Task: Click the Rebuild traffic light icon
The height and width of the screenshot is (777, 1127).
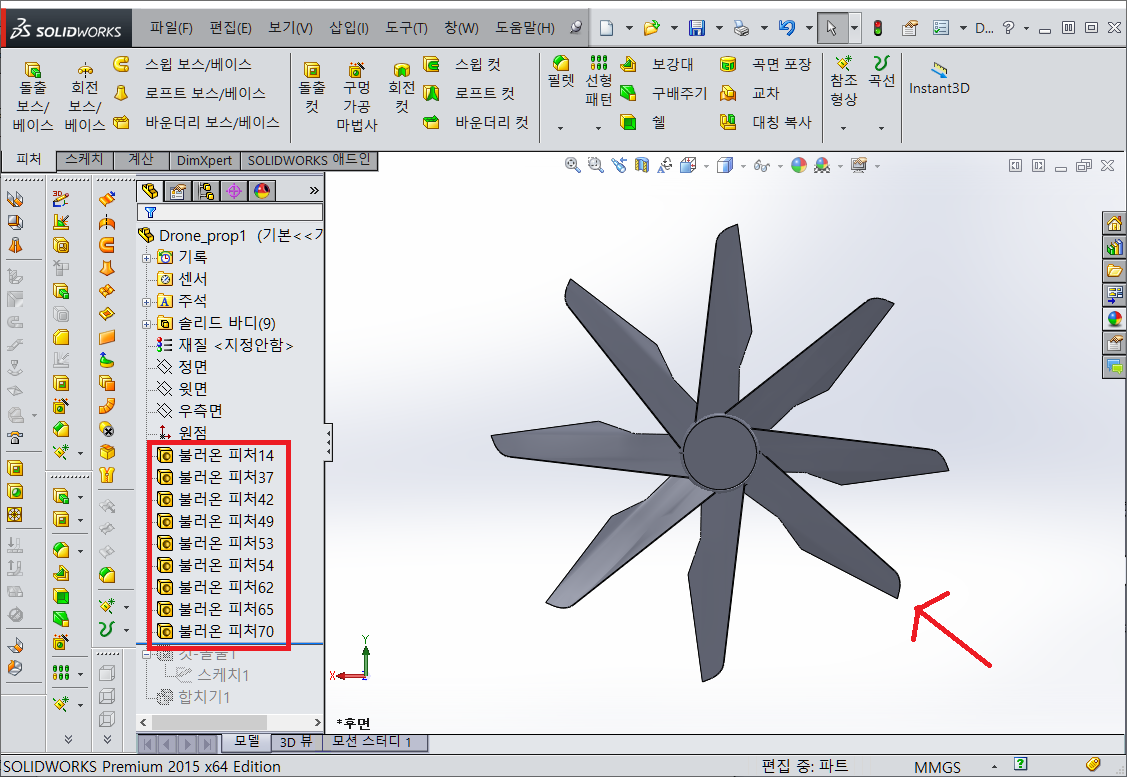Action: 878,28
